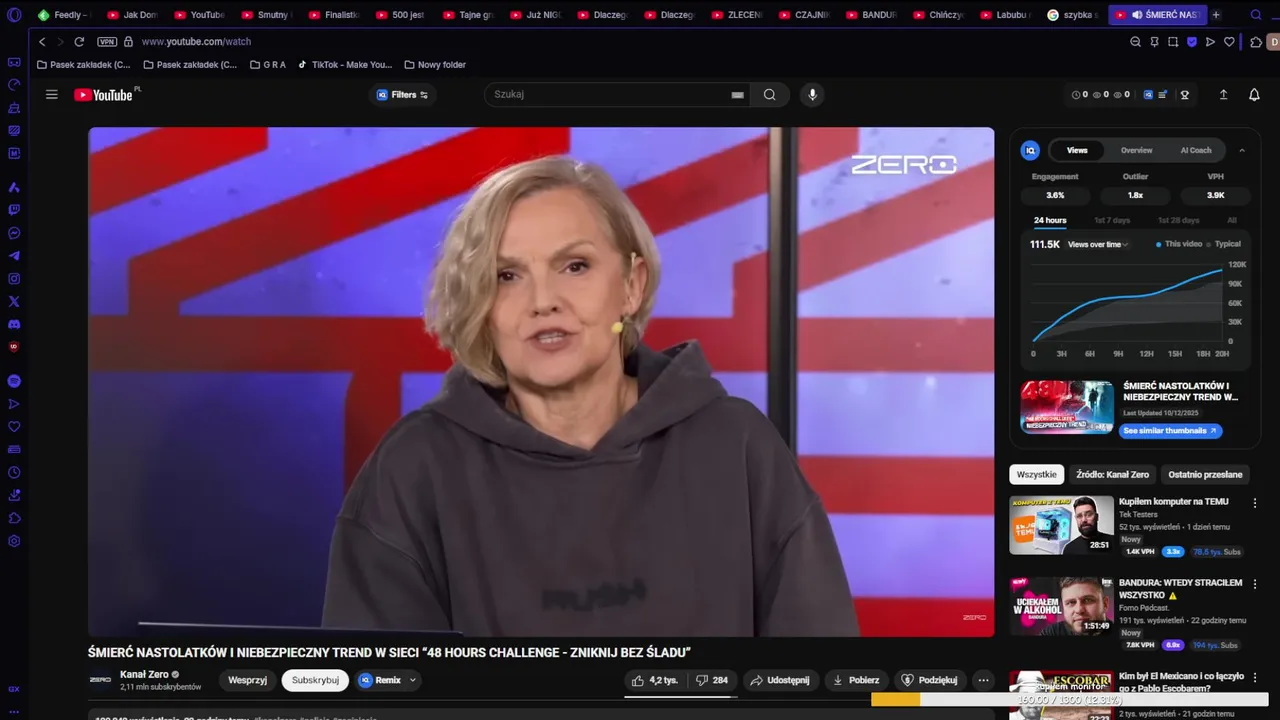The width and height of the screenshot is (1280, 720).
Task: Take a snapshot with the toolbar capture icon
Action: 1173,42
